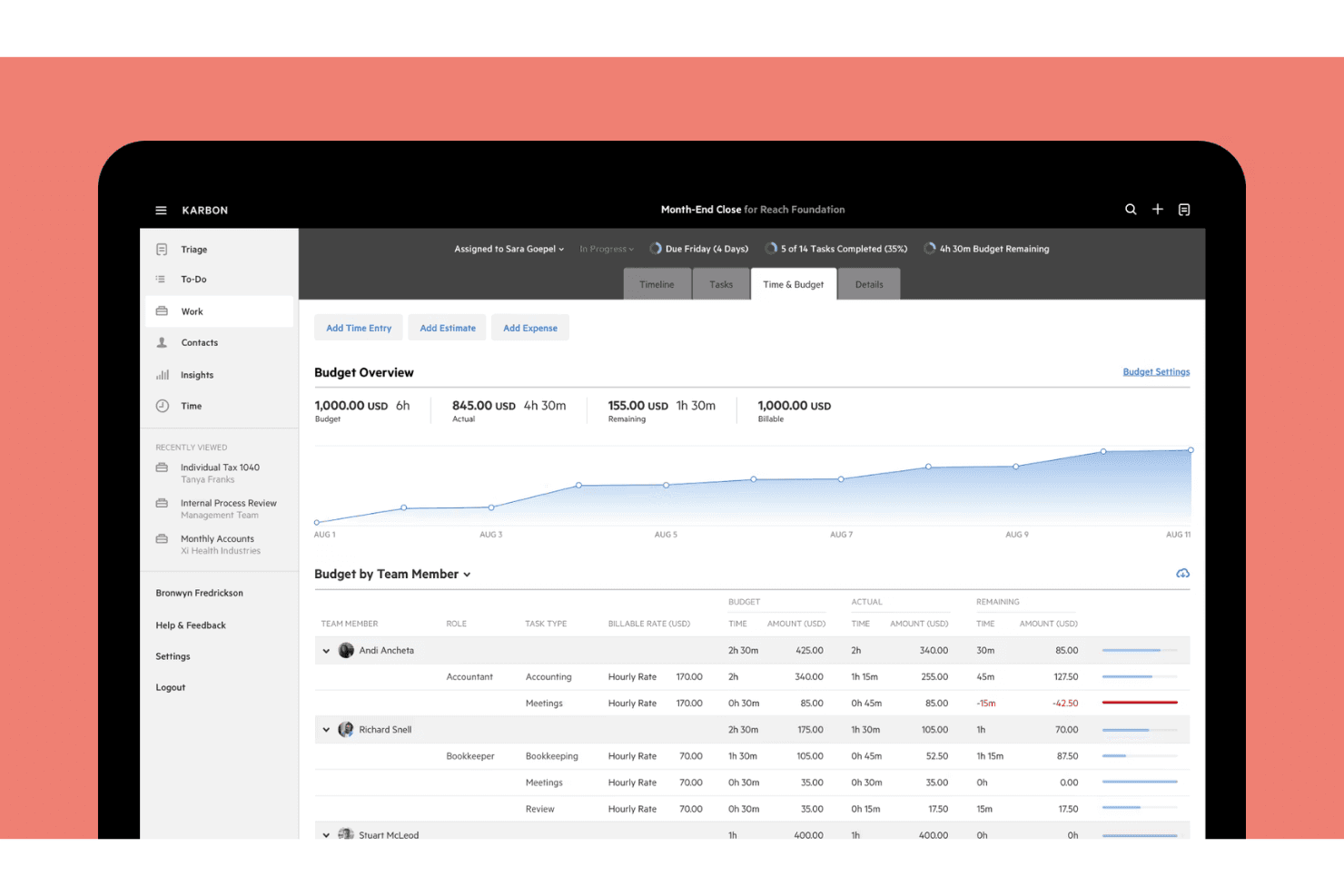Click the Contacts person icon
The height and width of the screenshot is (896, 1344).
pos(162,343)
